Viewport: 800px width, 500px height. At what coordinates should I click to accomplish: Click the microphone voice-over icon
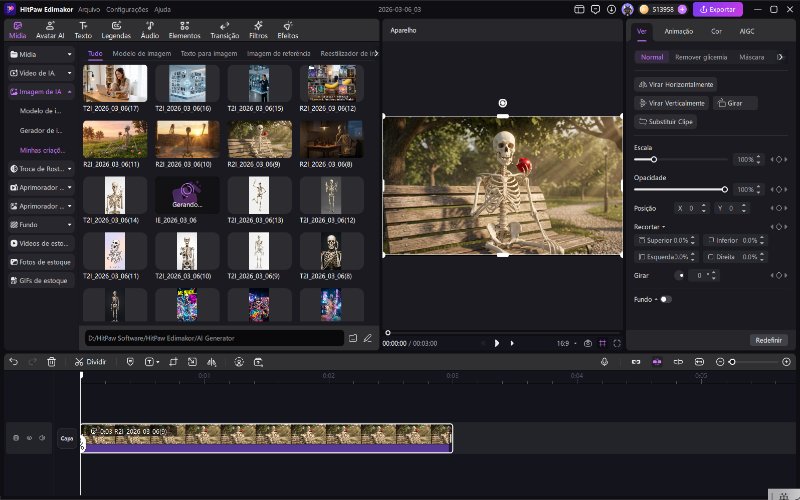click(x=605, y=361)
